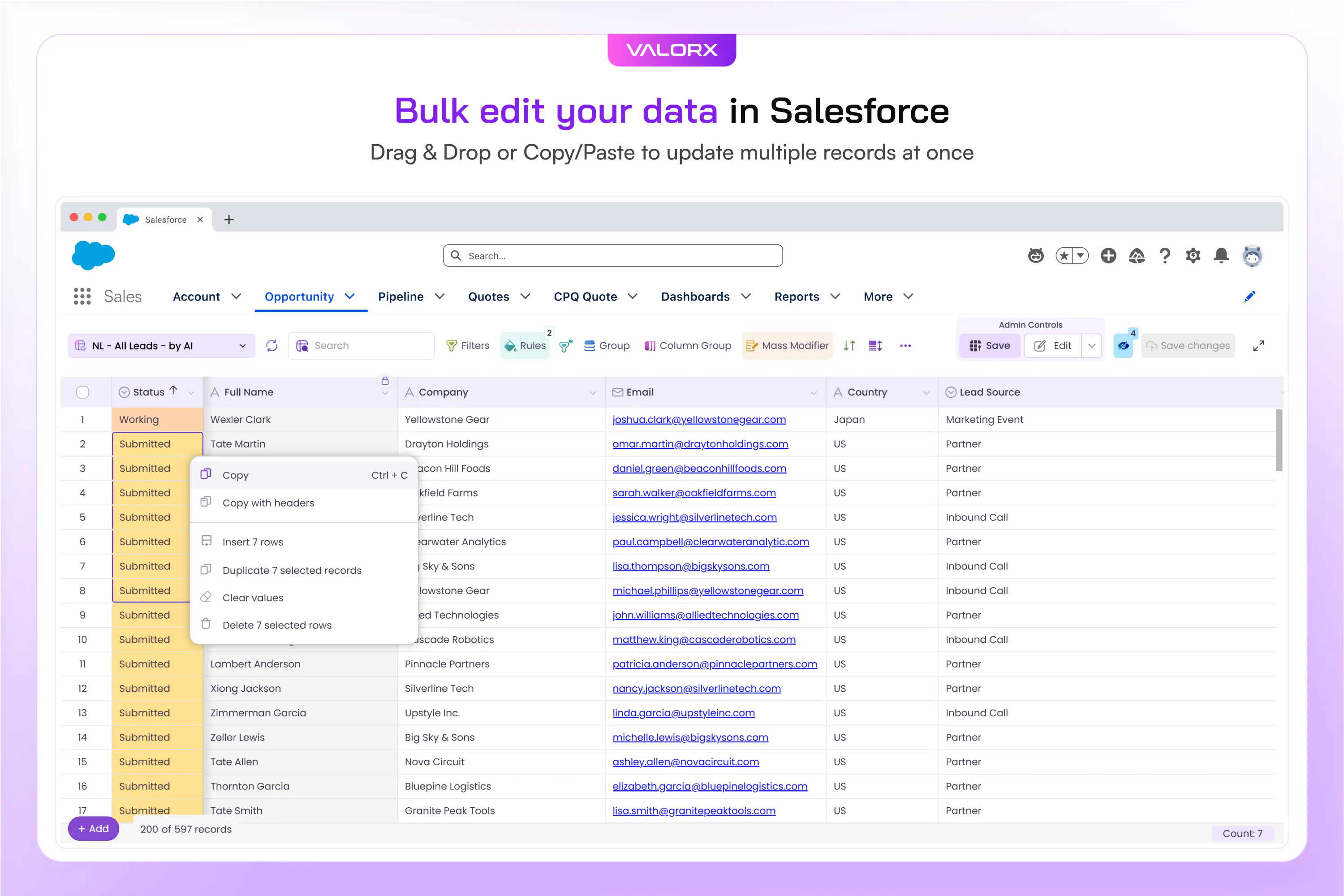Viewport: 1344px width, 896px height.
Task: Click the Salesforce cloud logo
Action: [93, 255]
